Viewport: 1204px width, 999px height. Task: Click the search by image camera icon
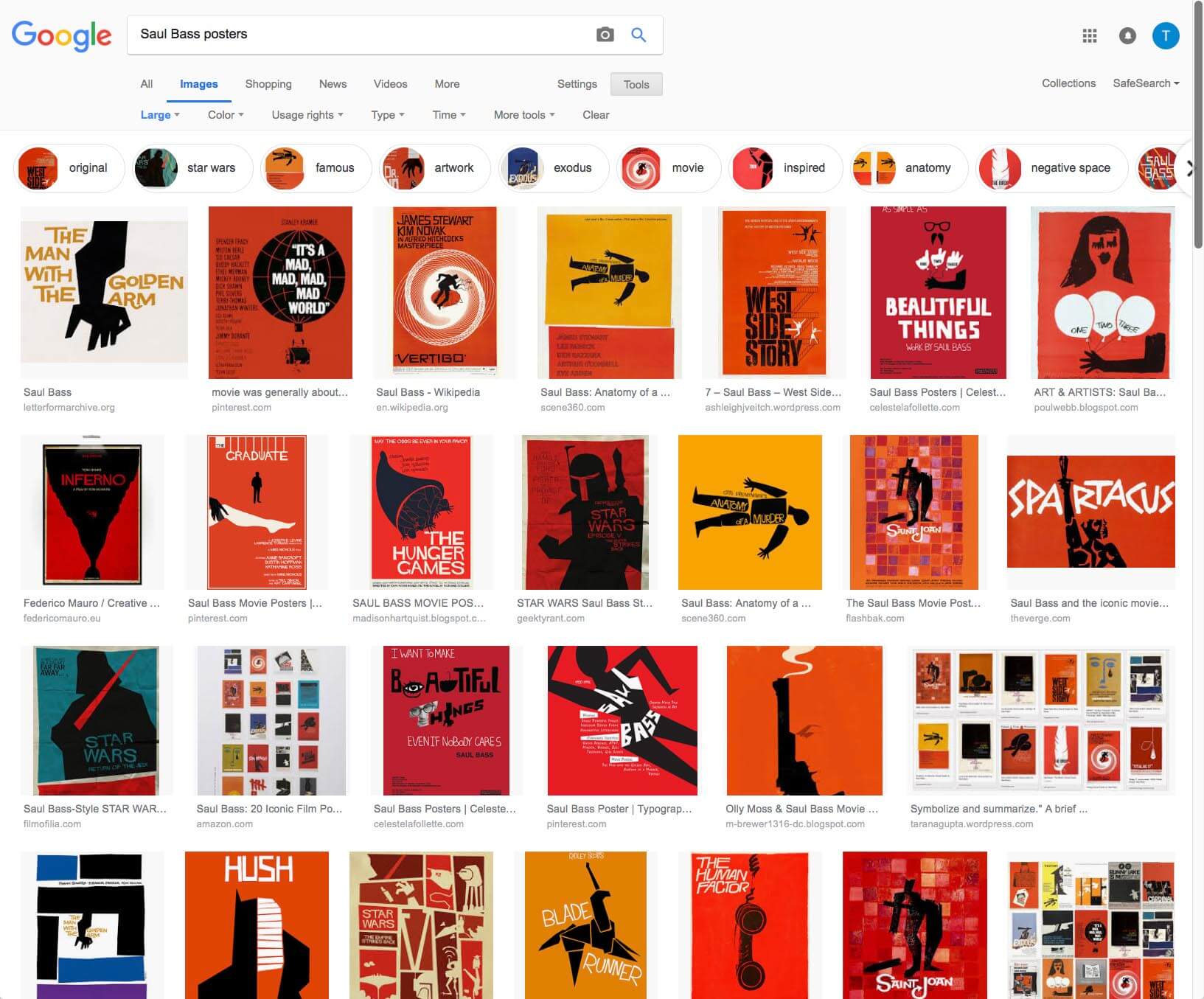[x=605, y=35]
